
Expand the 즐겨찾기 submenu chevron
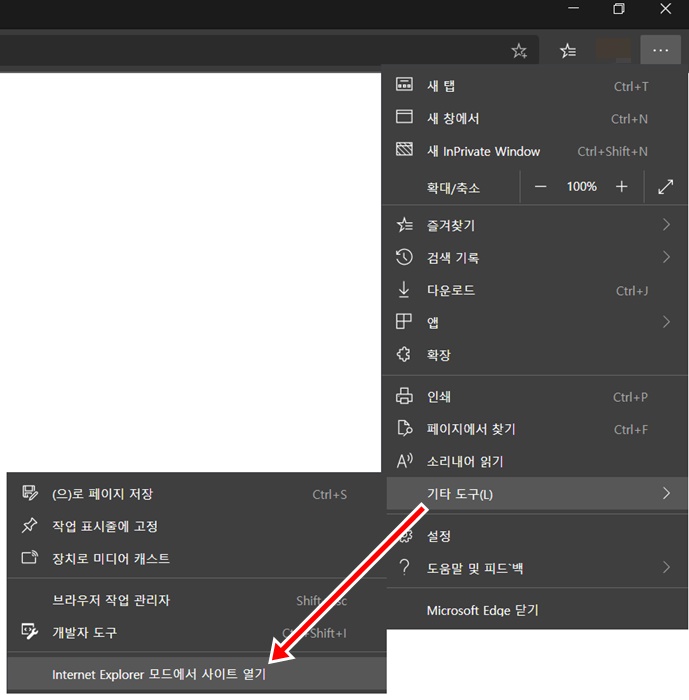point(666,225)
